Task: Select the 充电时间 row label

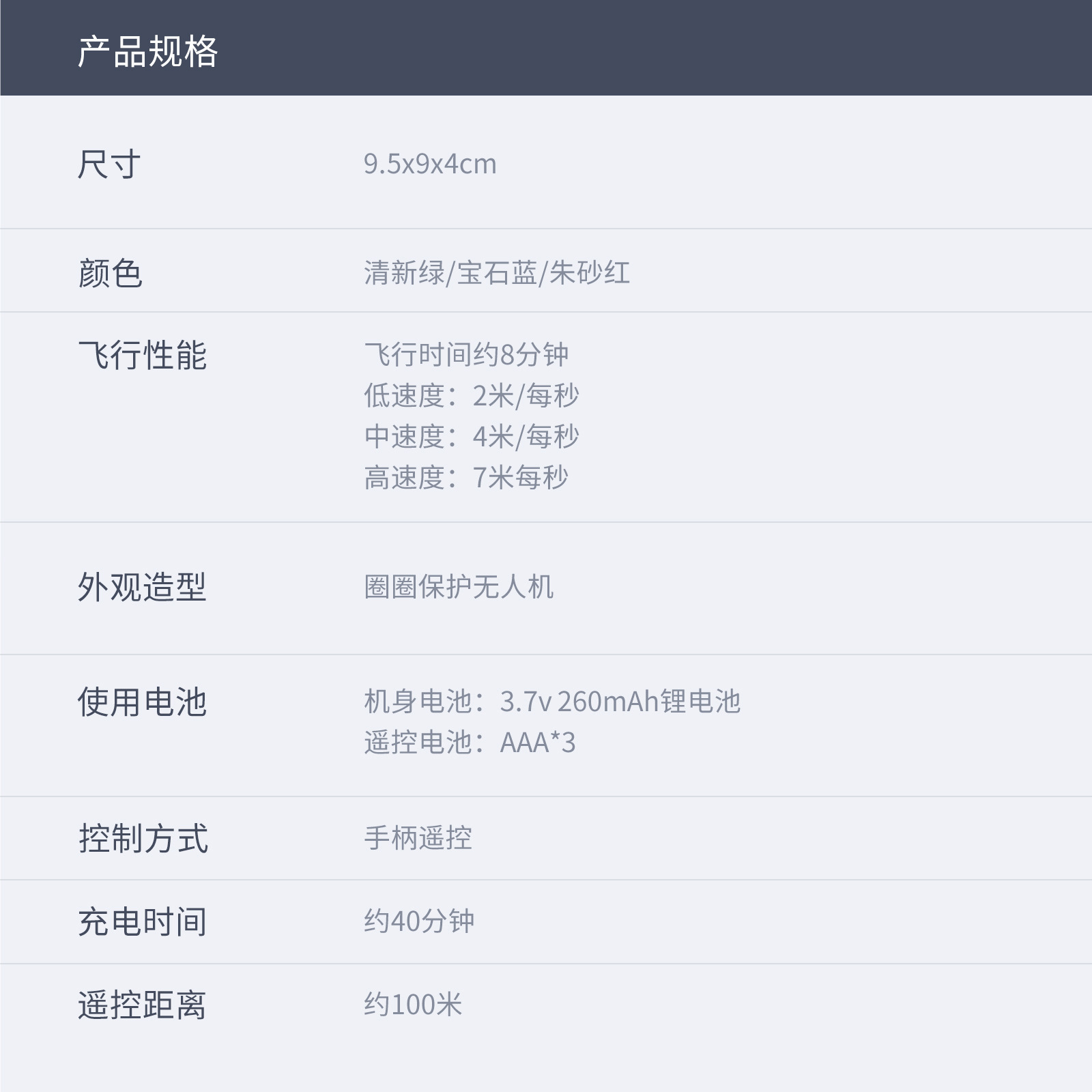Action: [142, 922]
